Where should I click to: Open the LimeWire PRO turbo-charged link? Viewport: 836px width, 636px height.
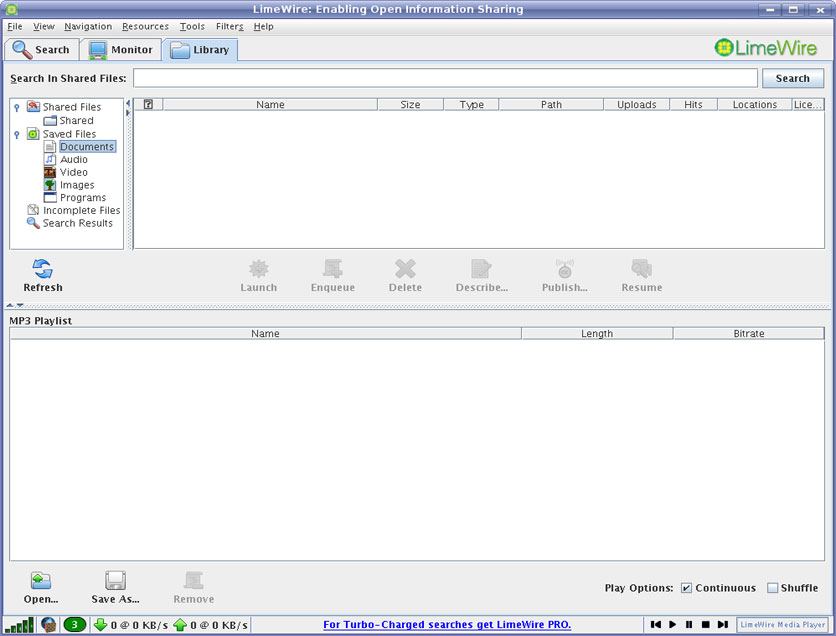(447, 625)
